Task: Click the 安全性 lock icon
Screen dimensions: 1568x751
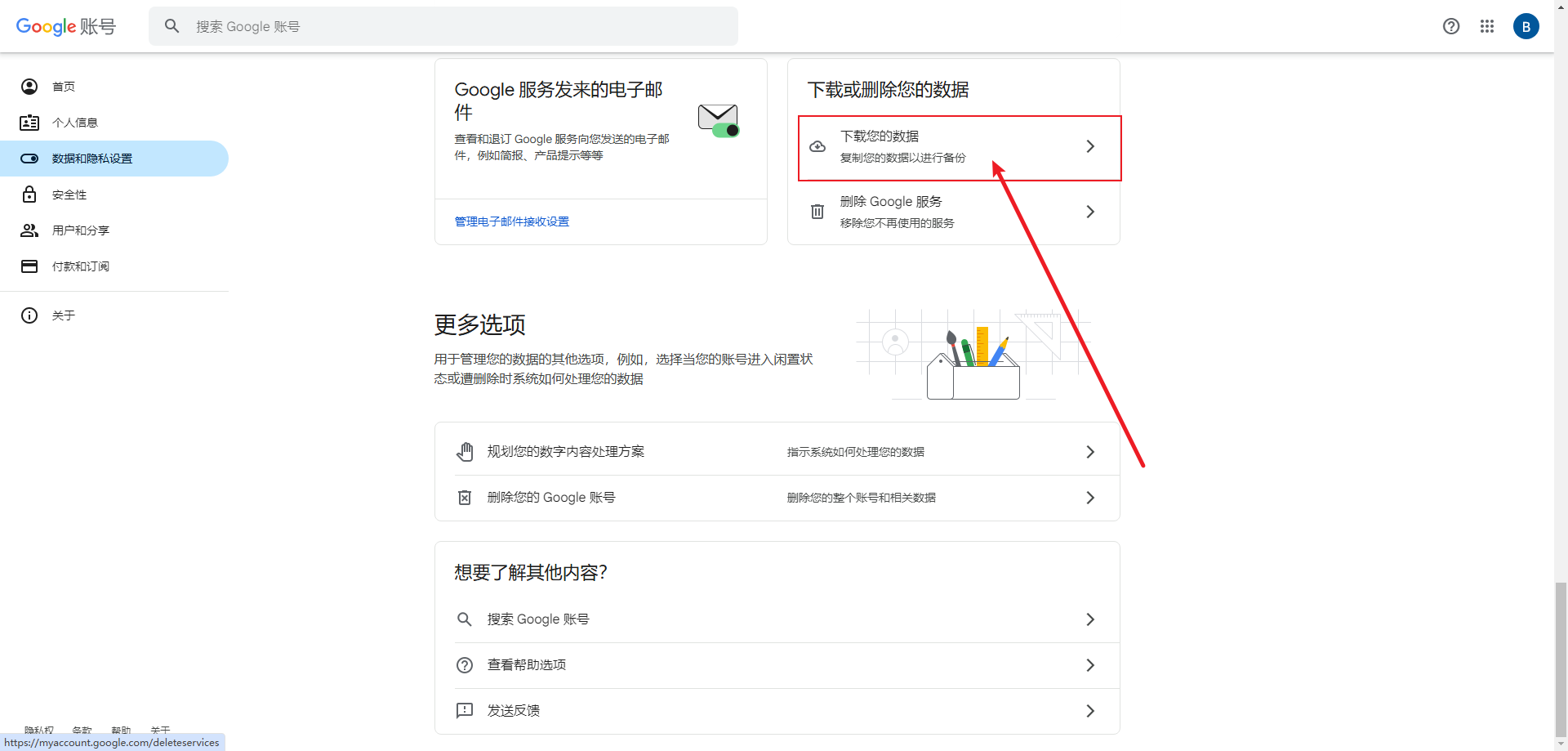Action: tap(29, 194)
